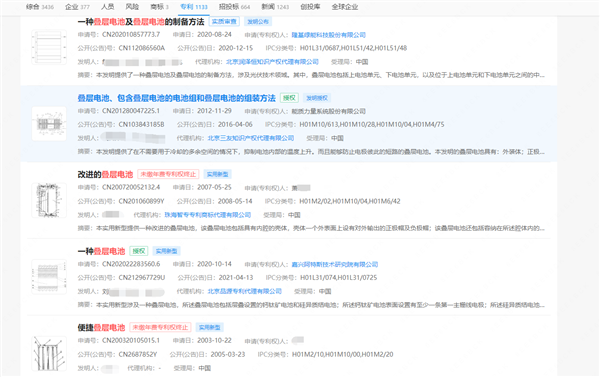Open the 一种叠层电池 utility model title

pyautogui.click(x=101, y=251)
